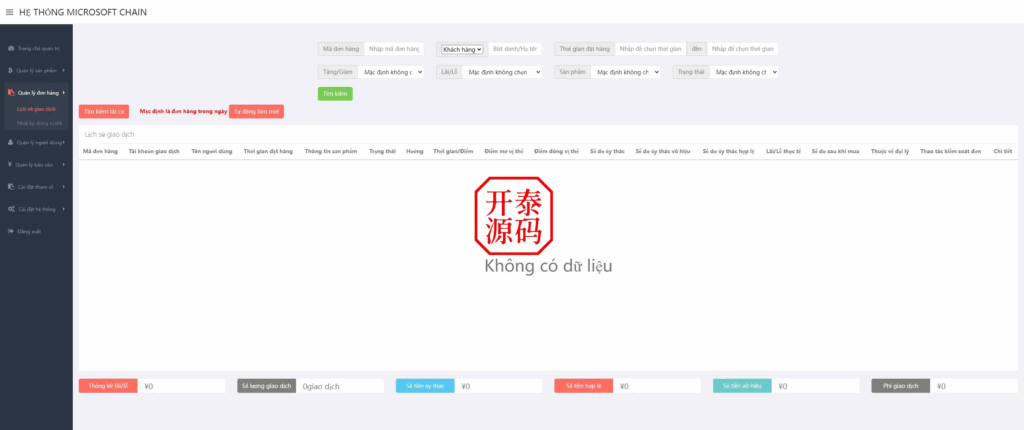Open Trang chủ quản trị menu item
Viewport: 1024px width, 430px height.
(37, 48)
